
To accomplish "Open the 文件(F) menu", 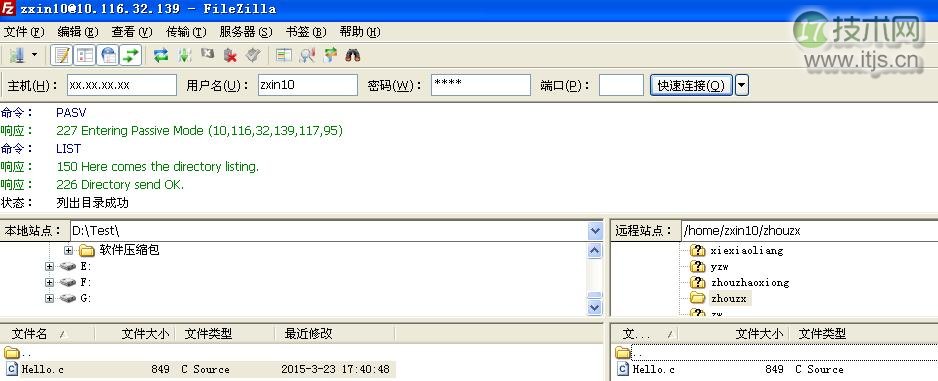I will [25, 32].
